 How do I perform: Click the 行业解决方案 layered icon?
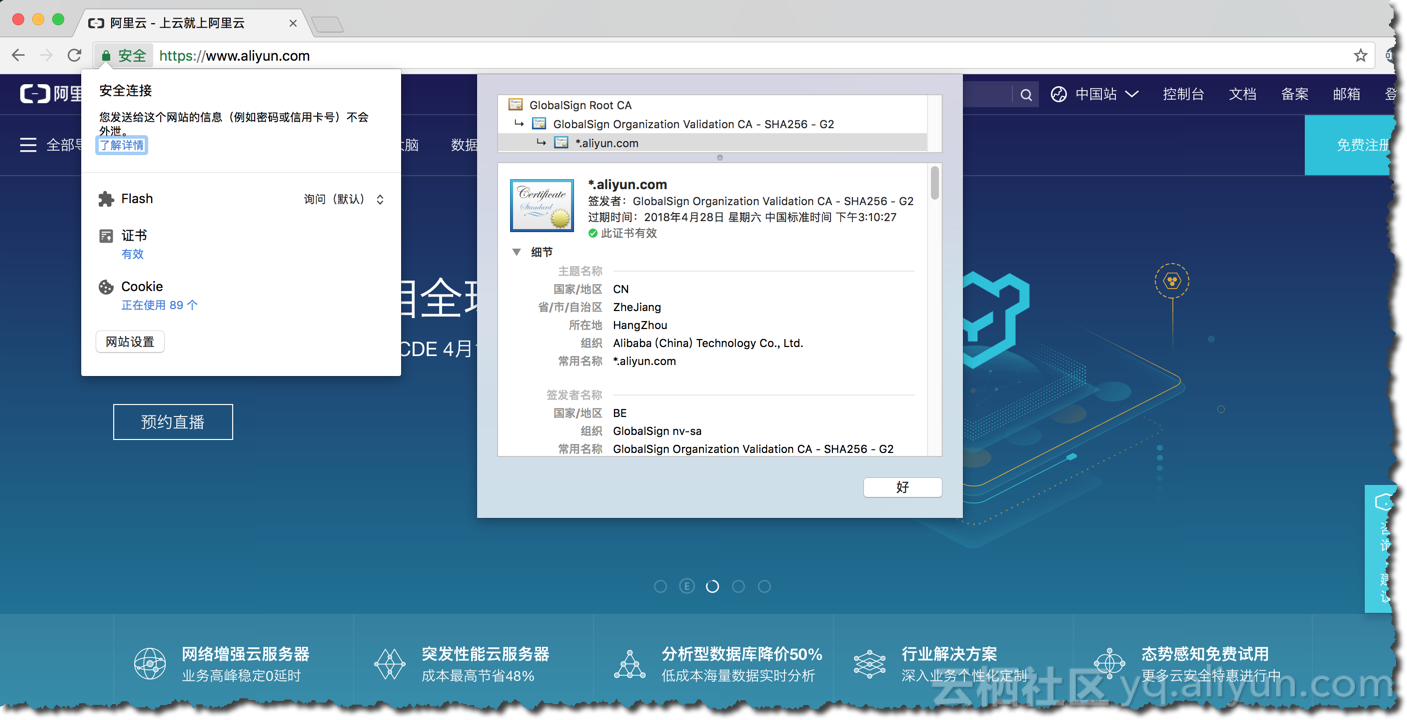click(869, 663)
